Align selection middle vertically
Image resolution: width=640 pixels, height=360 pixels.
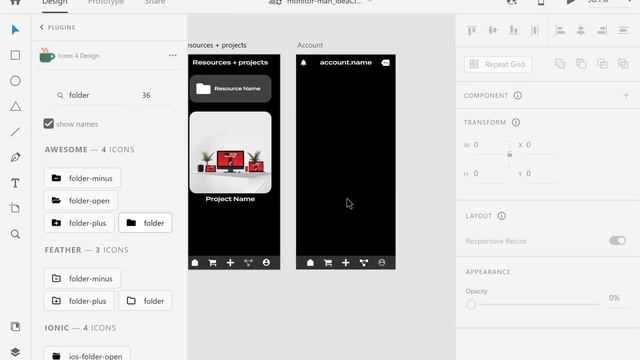pos(493,30)
